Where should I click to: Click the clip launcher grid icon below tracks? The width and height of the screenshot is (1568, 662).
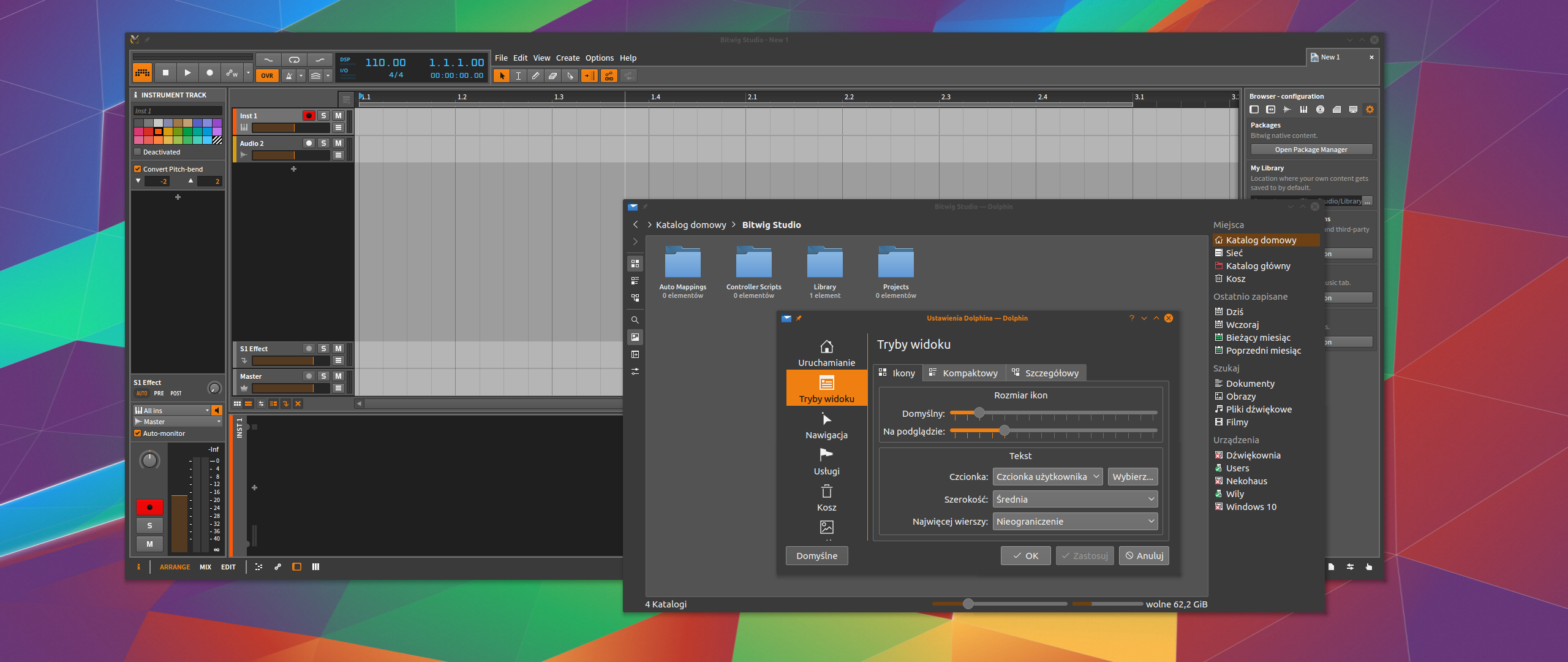[237, 404]
